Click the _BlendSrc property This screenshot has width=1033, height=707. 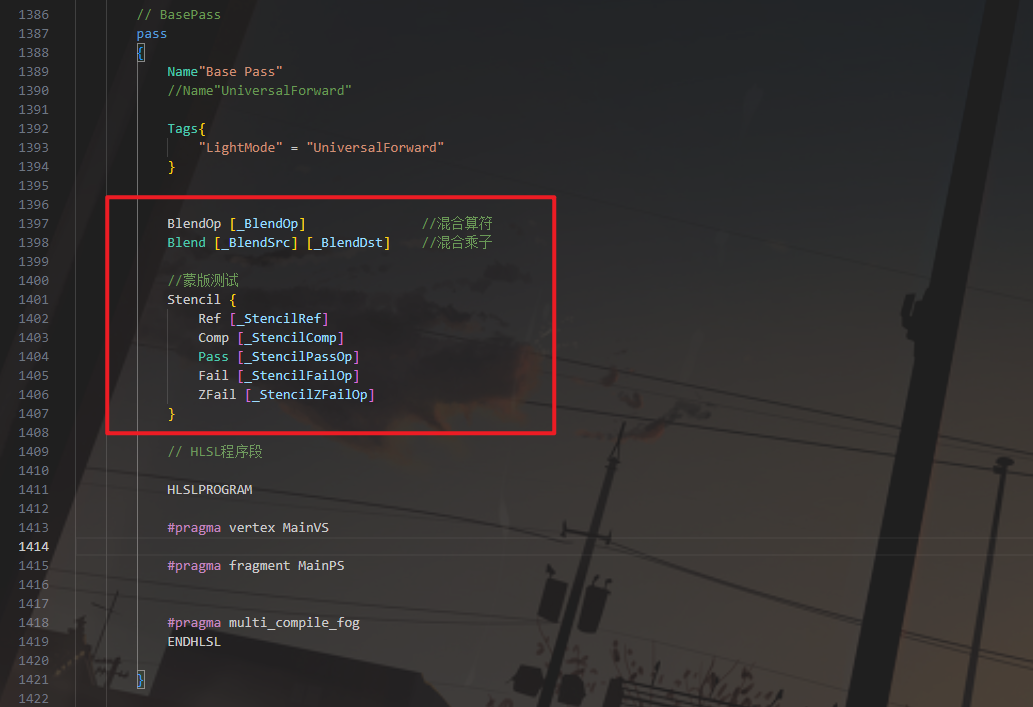pos(256,243)
